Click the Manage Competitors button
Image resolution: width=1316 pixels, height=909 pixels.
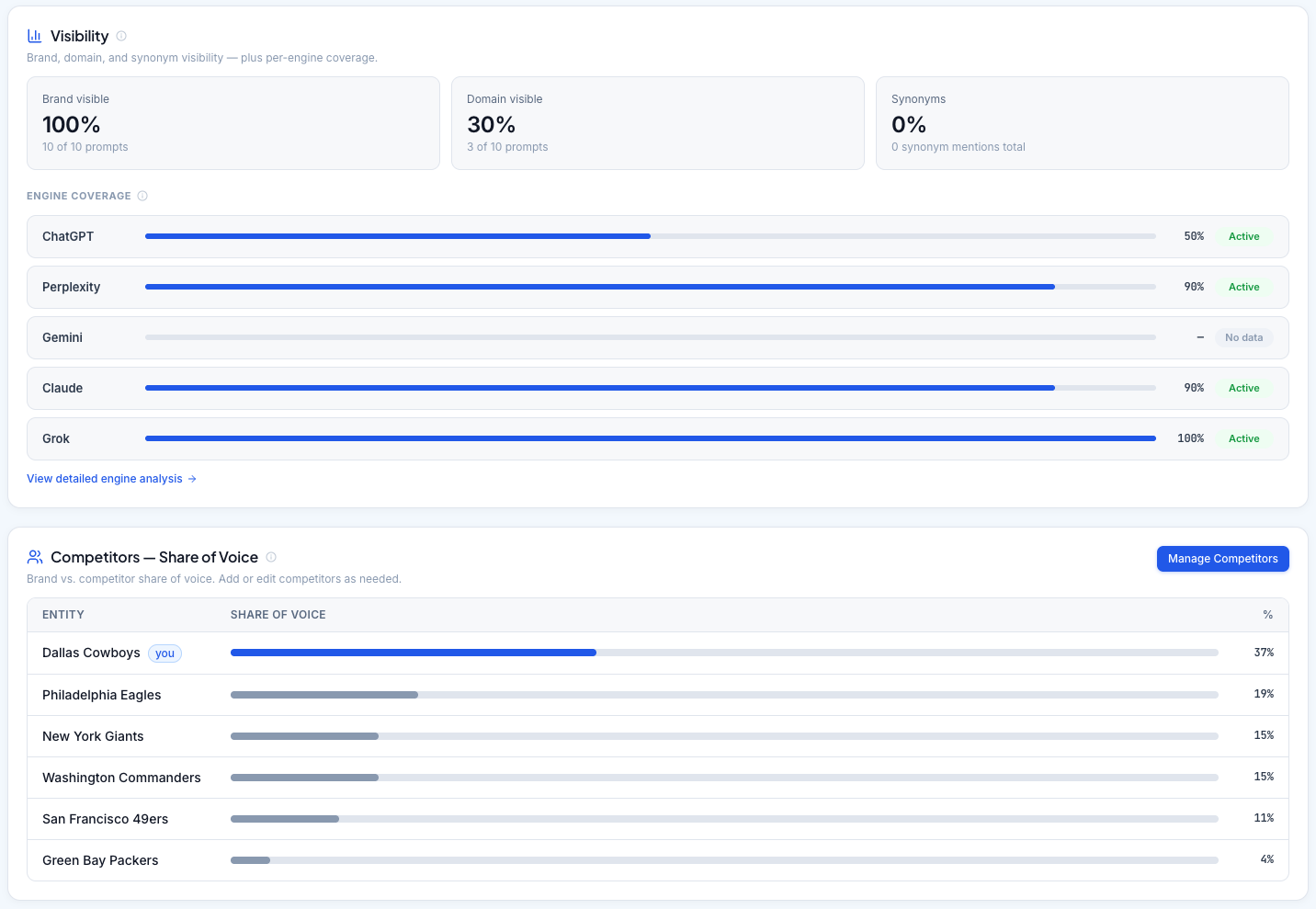[1222, 559]
